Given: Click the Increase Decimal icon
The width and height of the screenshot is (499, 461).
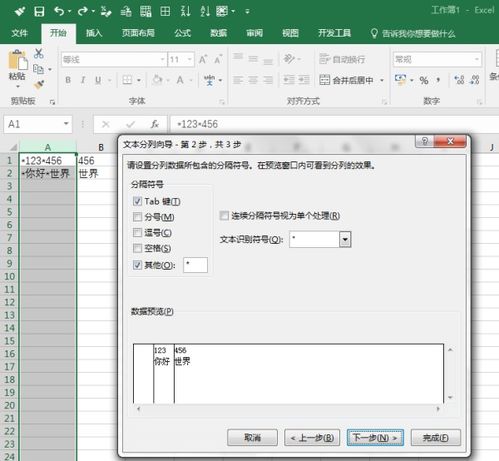Looking at the screenshot, I should click(459, 80).
